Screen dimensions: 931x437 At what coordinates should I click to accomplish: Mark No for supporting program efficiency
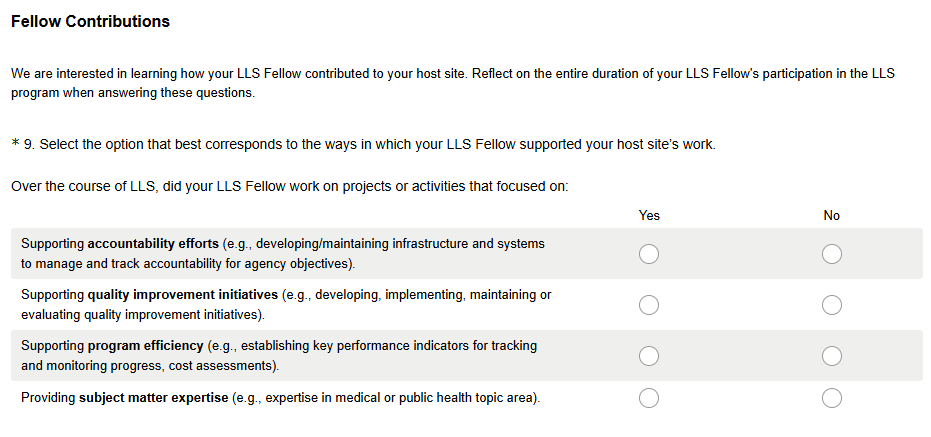(831, 355)
